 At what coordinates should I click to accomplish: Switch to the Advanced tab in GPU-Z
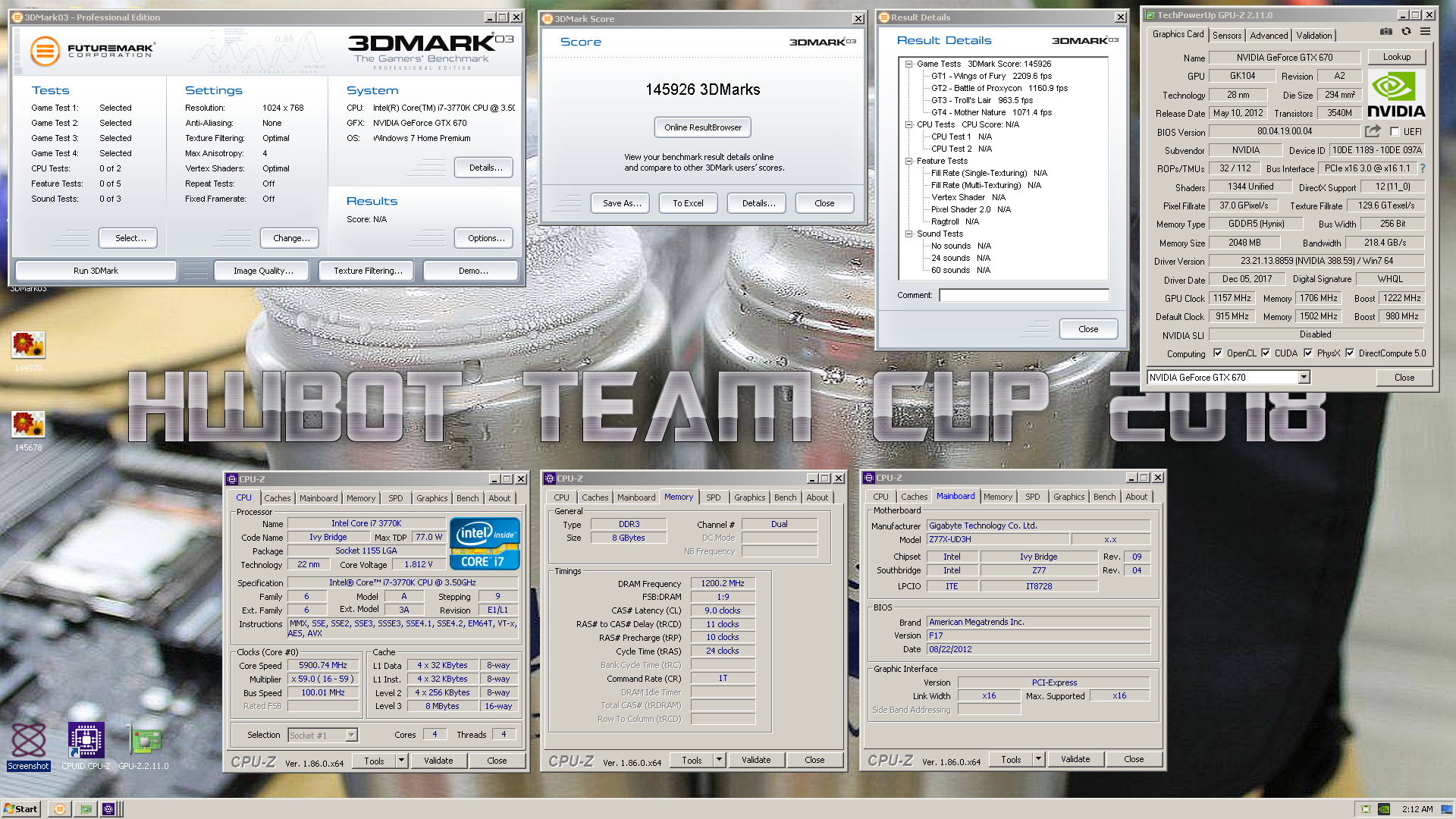(1269, 36)
